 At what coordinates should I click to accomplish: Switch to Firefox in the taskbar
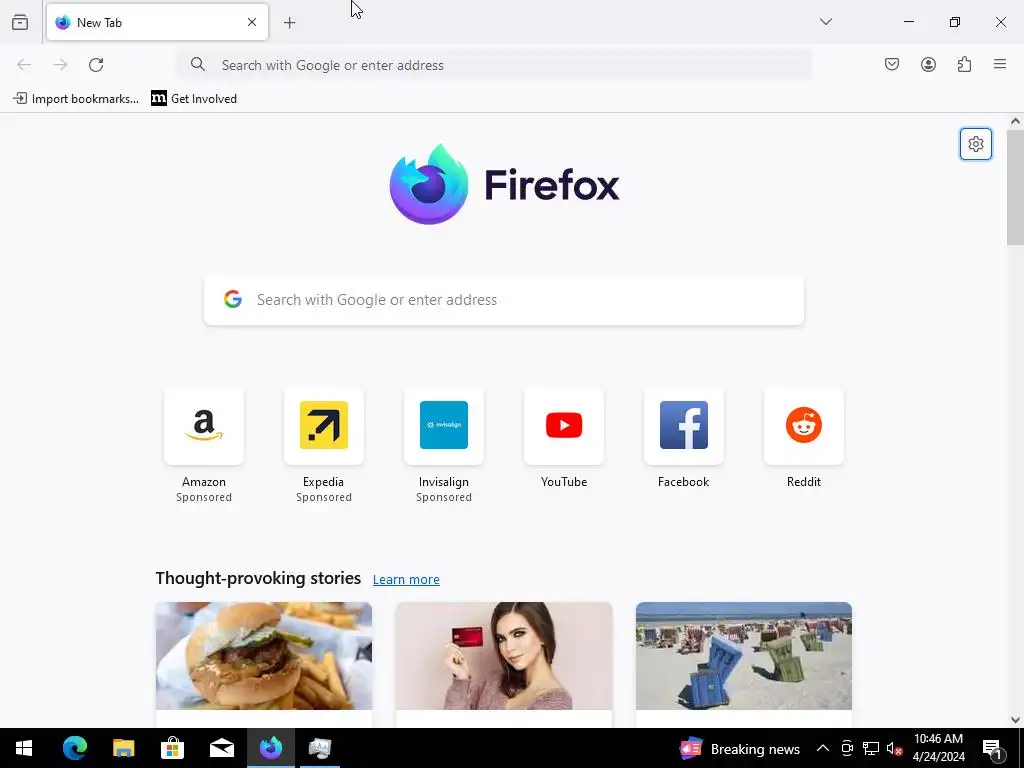[270, 748]
